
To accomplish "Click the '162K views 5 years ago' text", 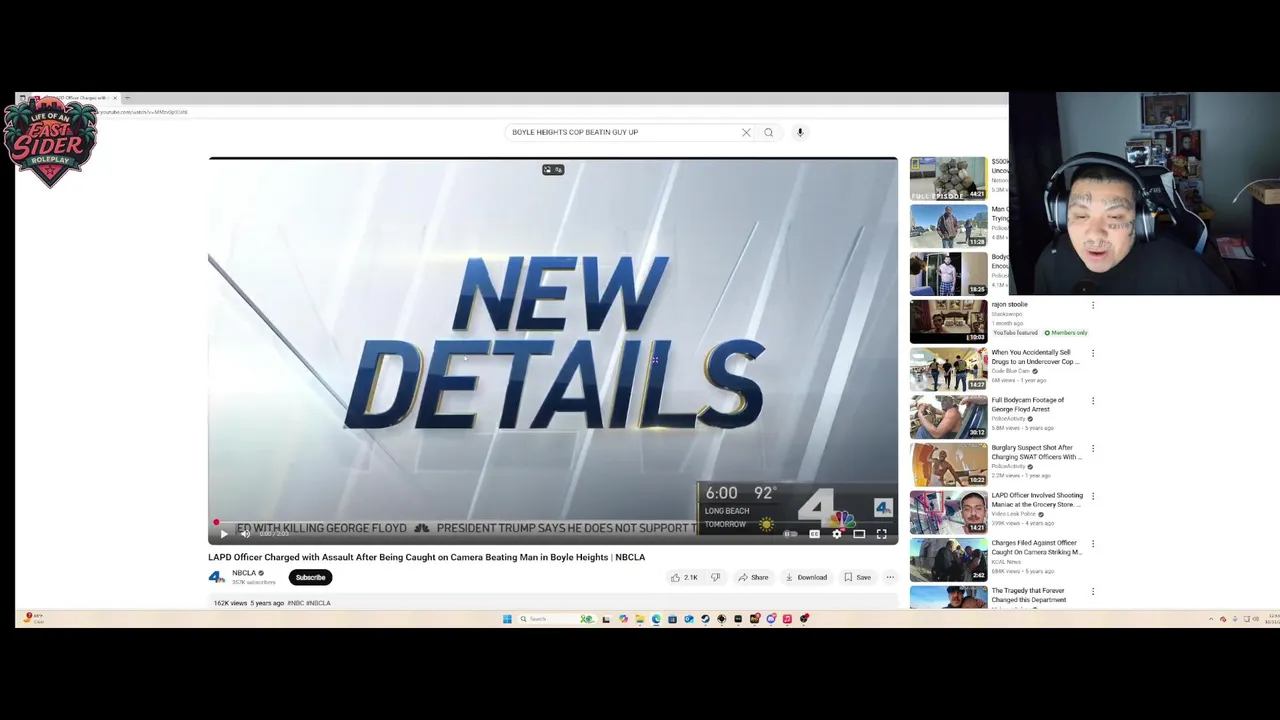I will click(x=248, y=603).
